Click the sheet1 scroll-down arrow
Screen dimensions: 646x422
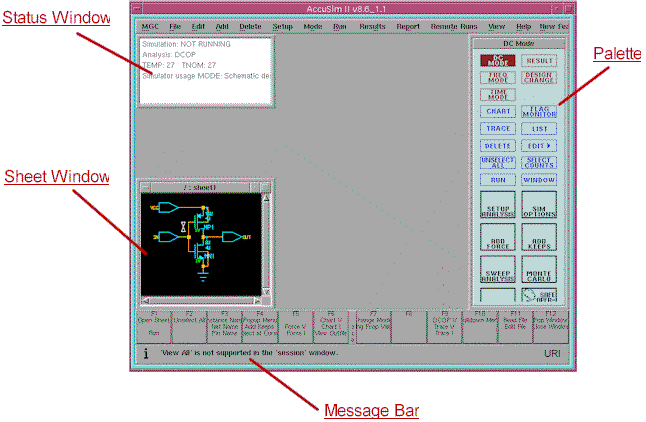click(x=266, y=291)
